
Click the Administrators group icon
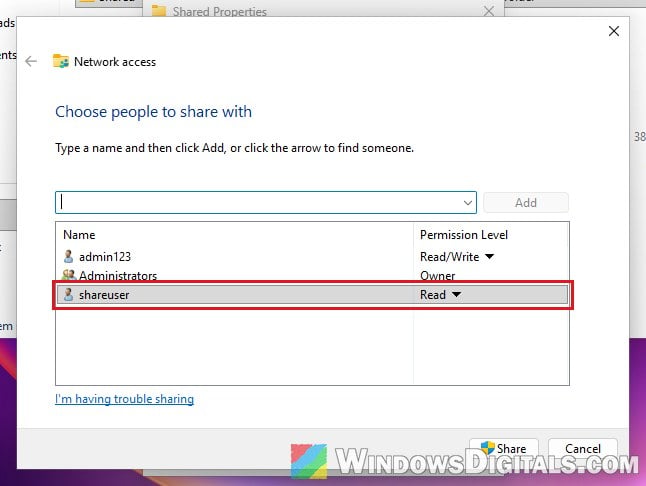[69, 275]
